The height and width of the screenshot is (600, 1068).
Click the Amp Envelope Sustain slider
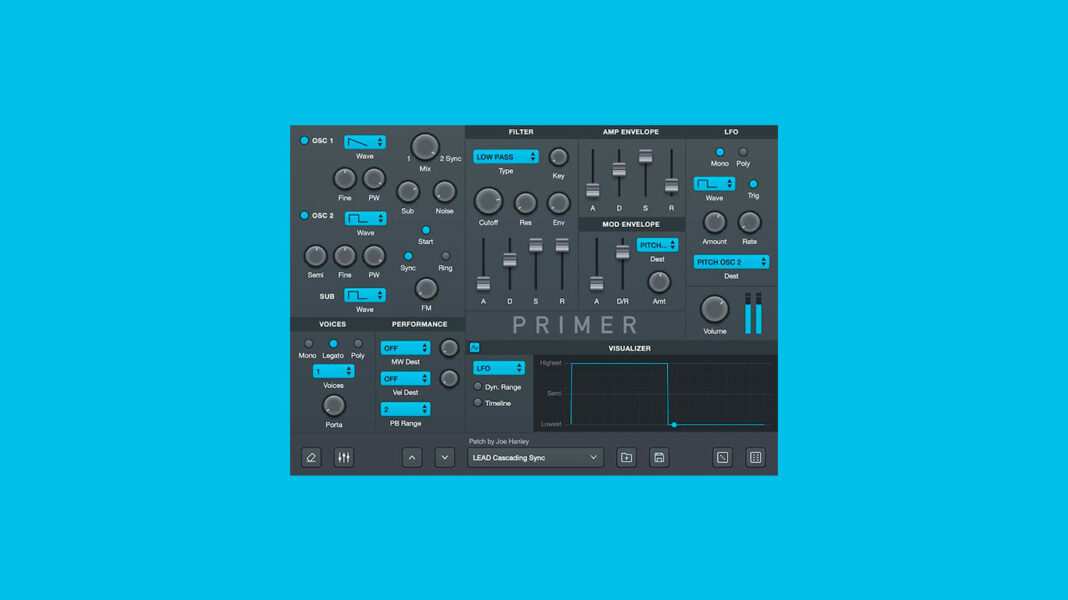point(645,157)
